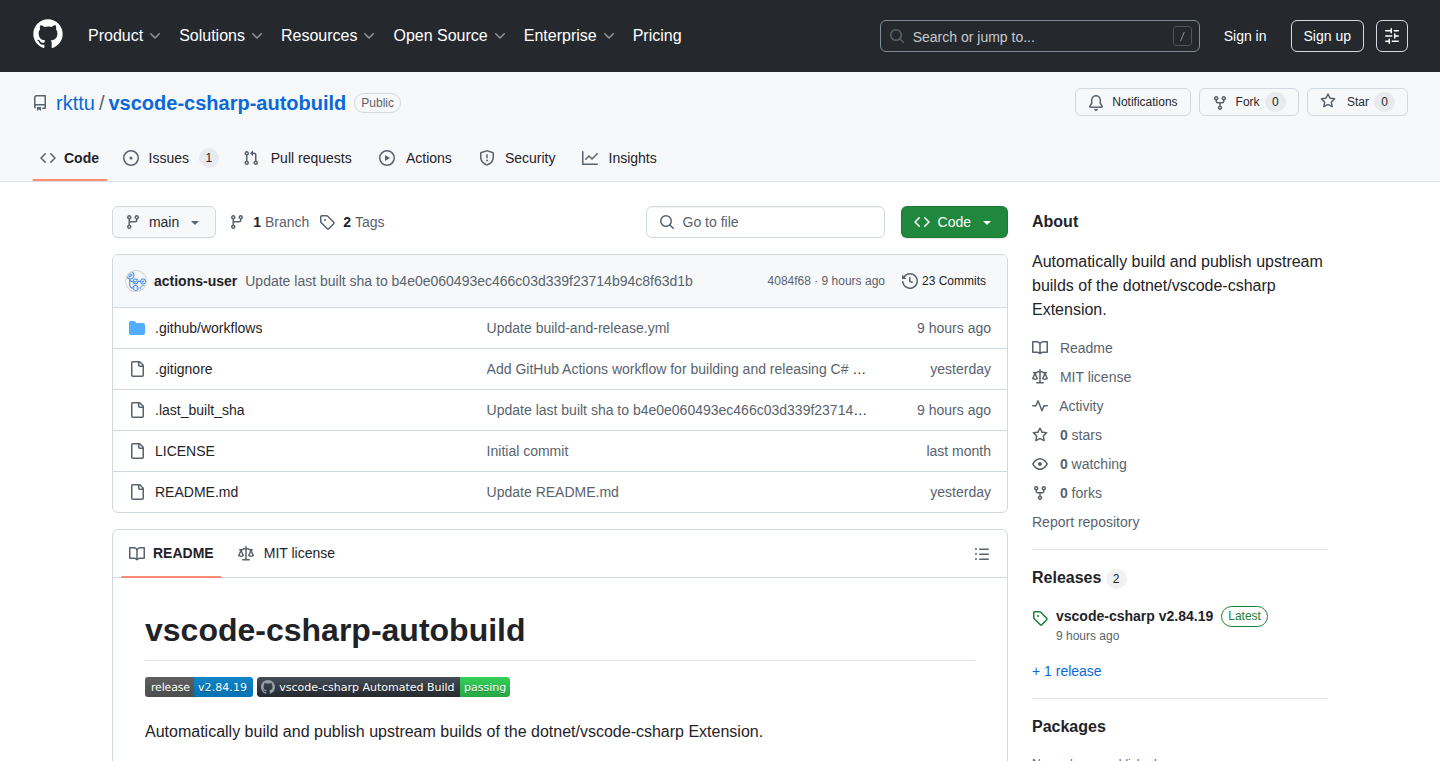
Task: View the 2 Tags link
Action: [352, 222]
